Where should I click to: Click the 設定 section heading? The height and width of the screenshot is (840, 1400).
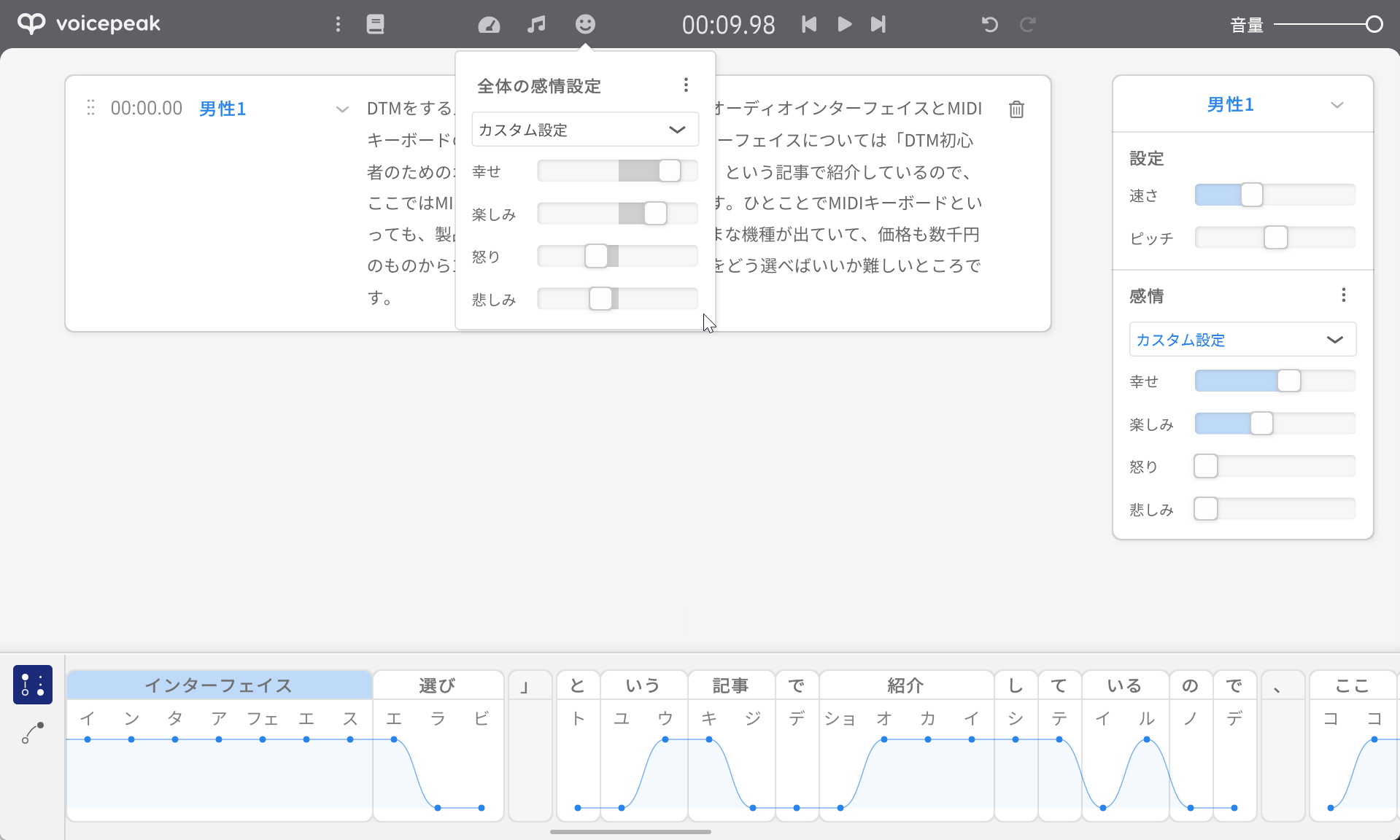pos(1146,158)
